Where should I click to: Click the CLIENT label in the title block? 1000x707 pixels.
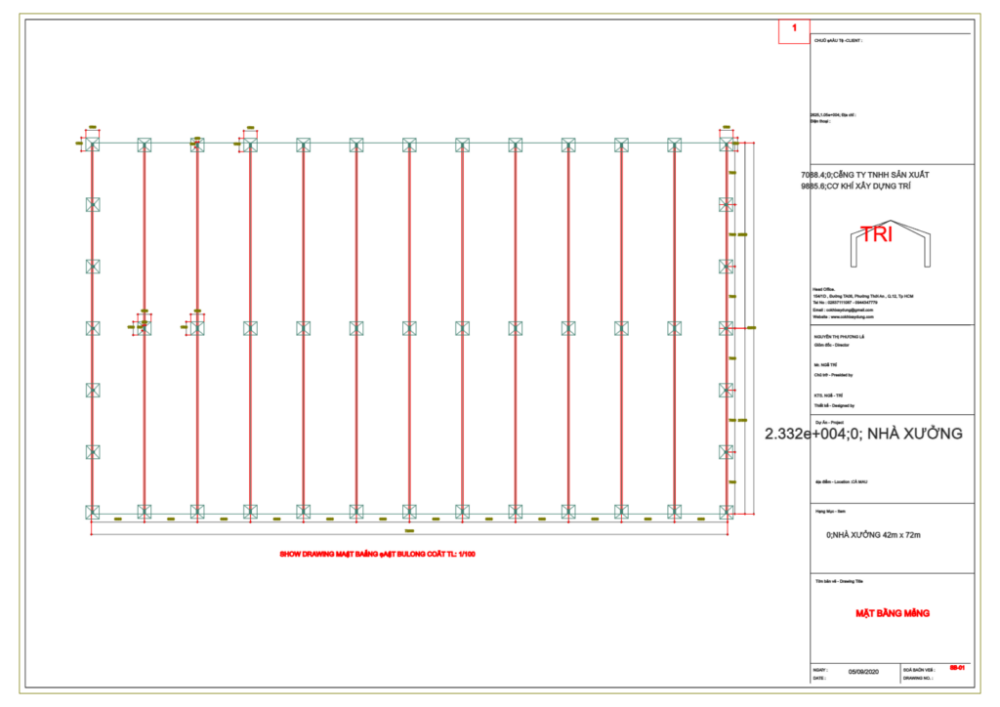tap(838, 41)
